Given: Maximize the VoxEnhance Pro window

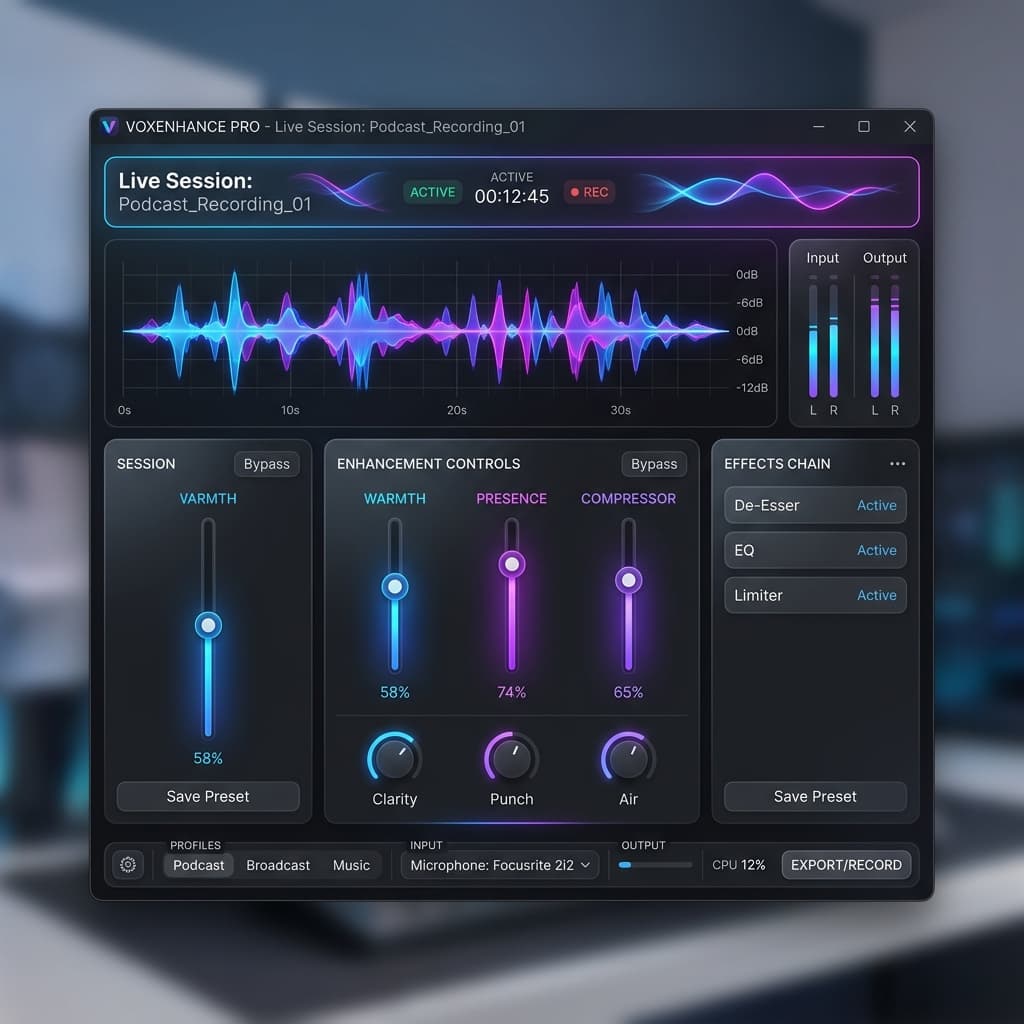Looking at the screenshot, I should 863,126.
